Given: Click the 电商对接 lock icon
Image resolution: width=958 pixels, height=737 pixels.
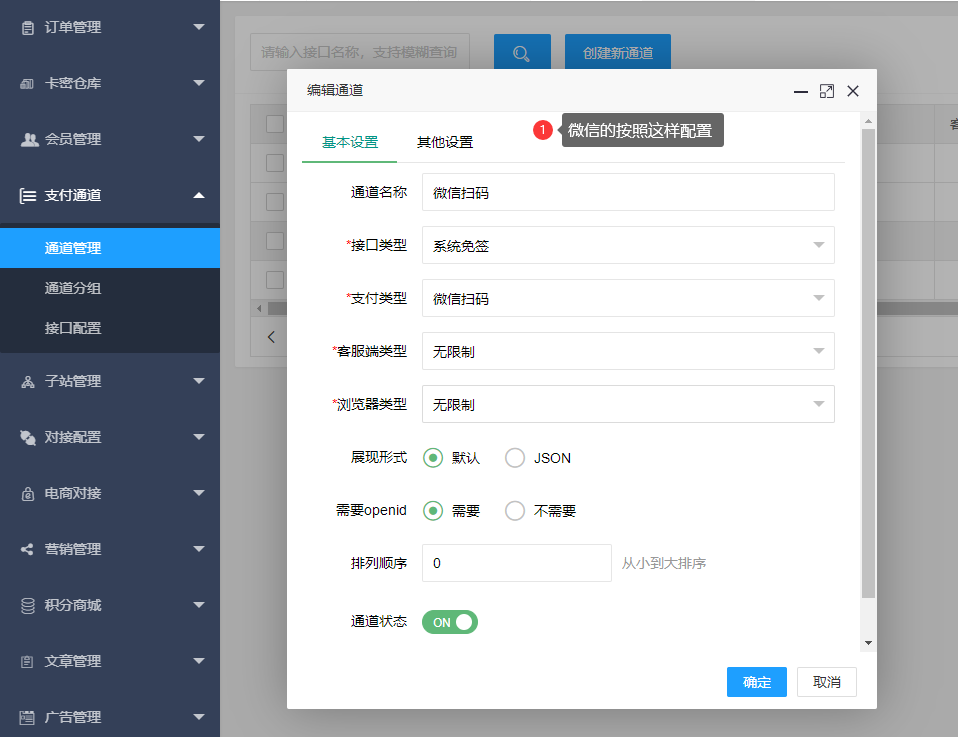Looking at the screenshot, I should tap(27, 493).
